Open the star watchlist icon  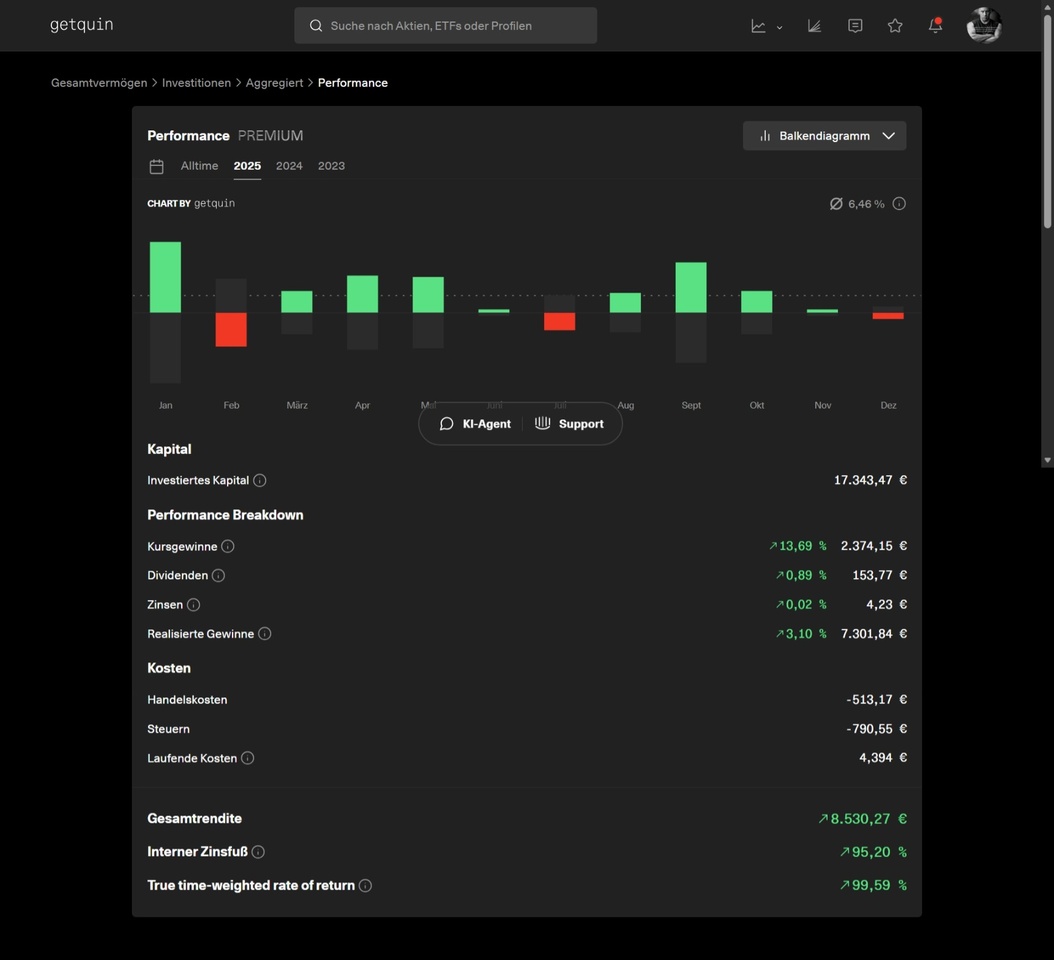click(x=895, y=26)
